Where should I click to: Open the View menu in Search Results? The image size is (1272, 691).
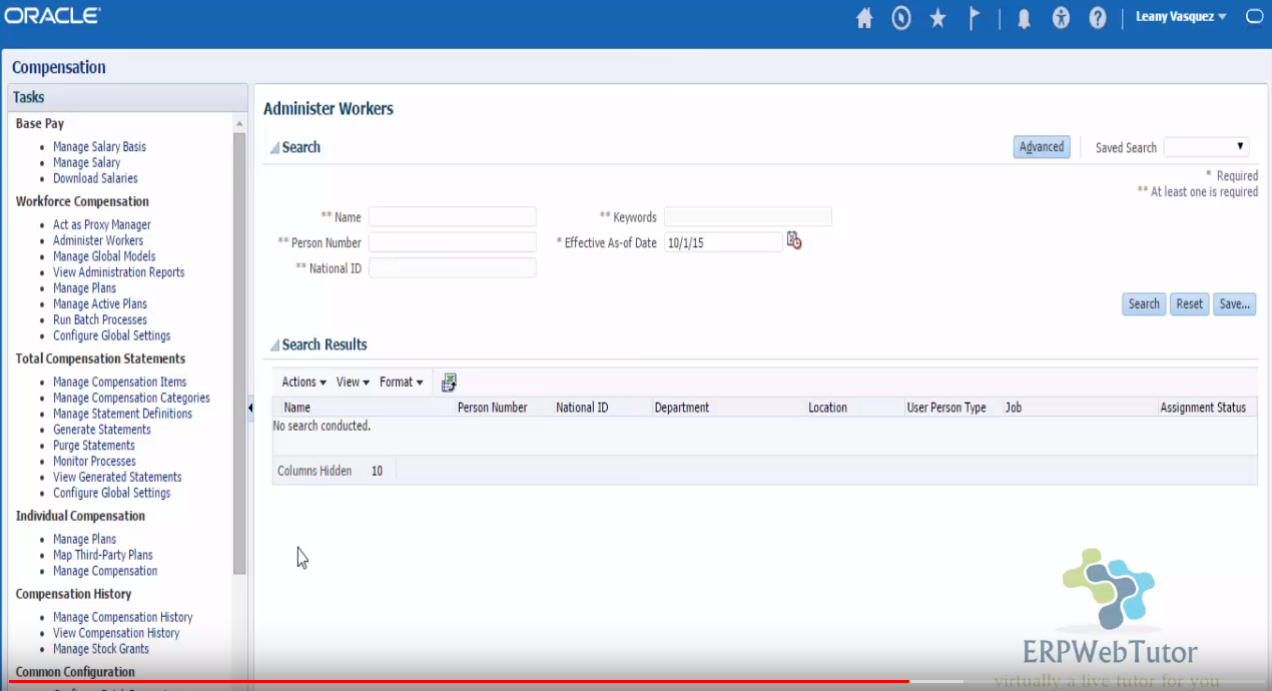[x=351, y=381]
